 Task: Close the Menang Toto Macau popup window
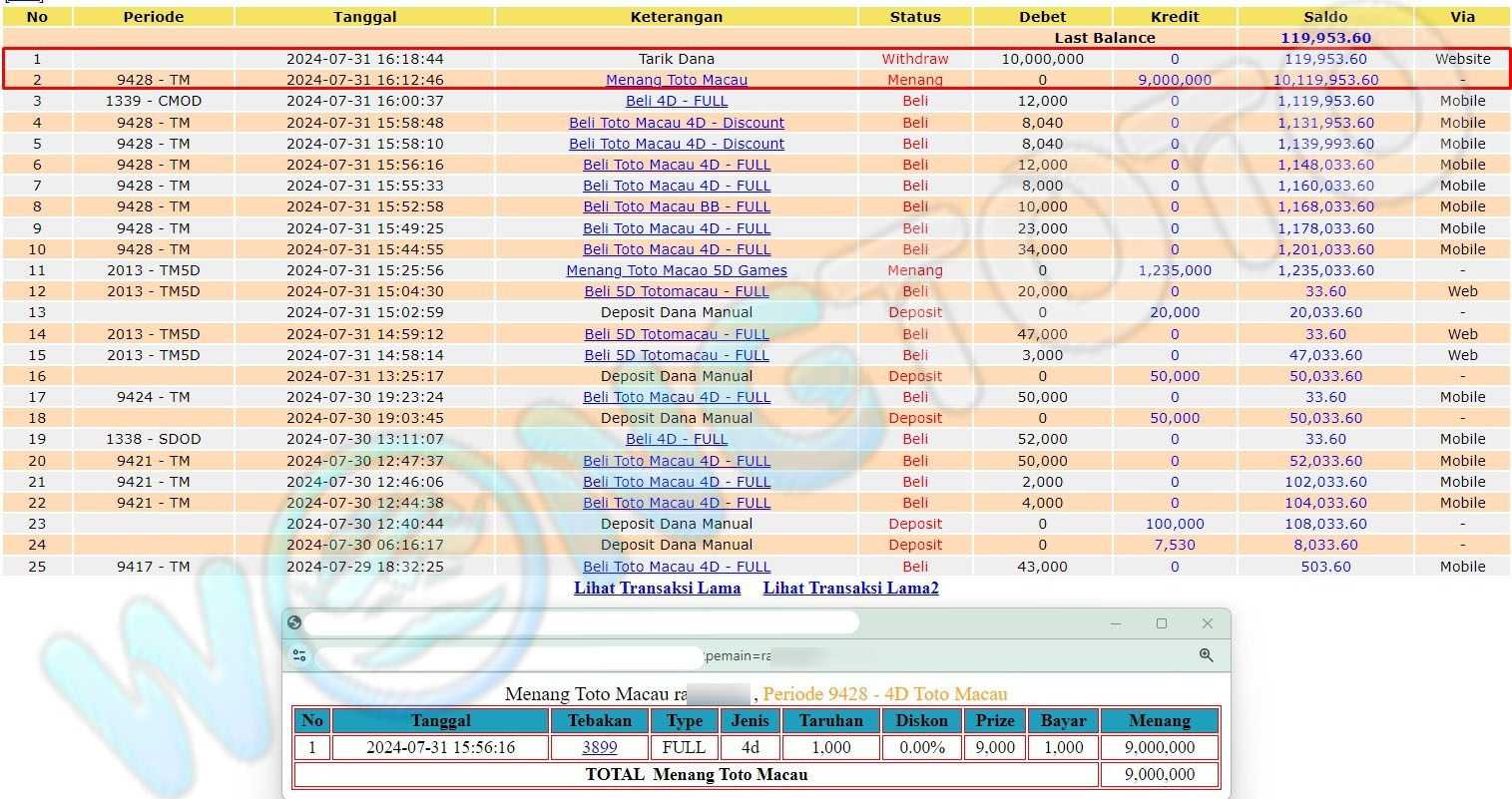click(x=1207, y=623)
